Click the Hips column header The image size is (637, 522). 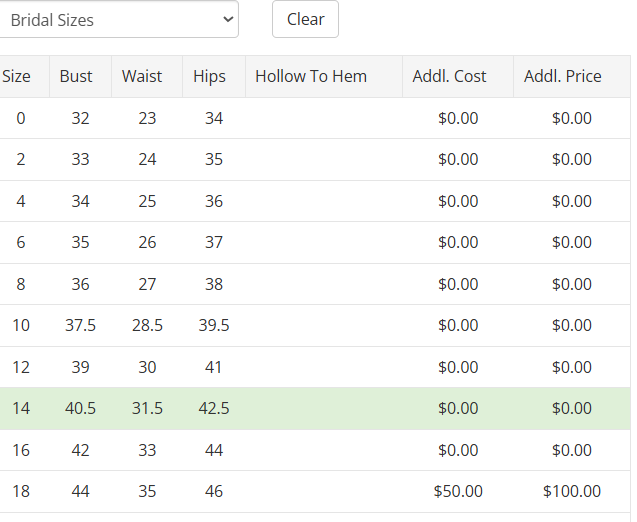coord(210,76)
